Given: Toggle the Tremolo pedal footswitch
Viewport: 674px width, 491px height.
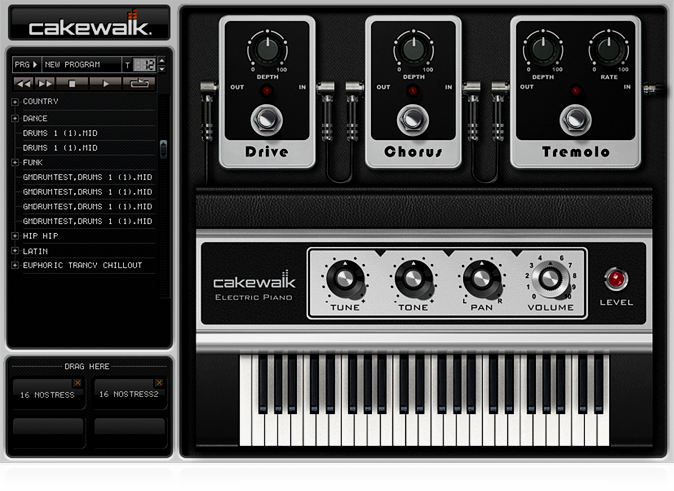Looking at the screenshot, I should [576, 119].
